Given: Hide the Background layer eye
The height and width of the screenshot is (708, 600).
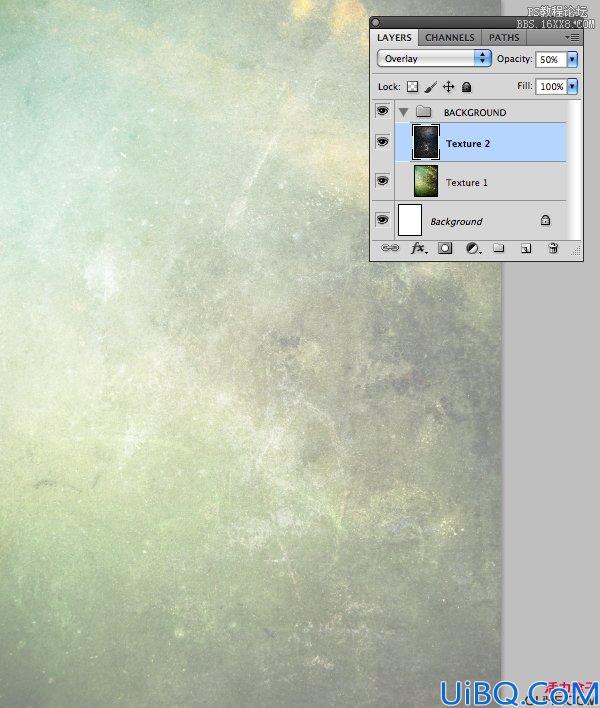Looking at the screenshot, I should pos(382,220).
